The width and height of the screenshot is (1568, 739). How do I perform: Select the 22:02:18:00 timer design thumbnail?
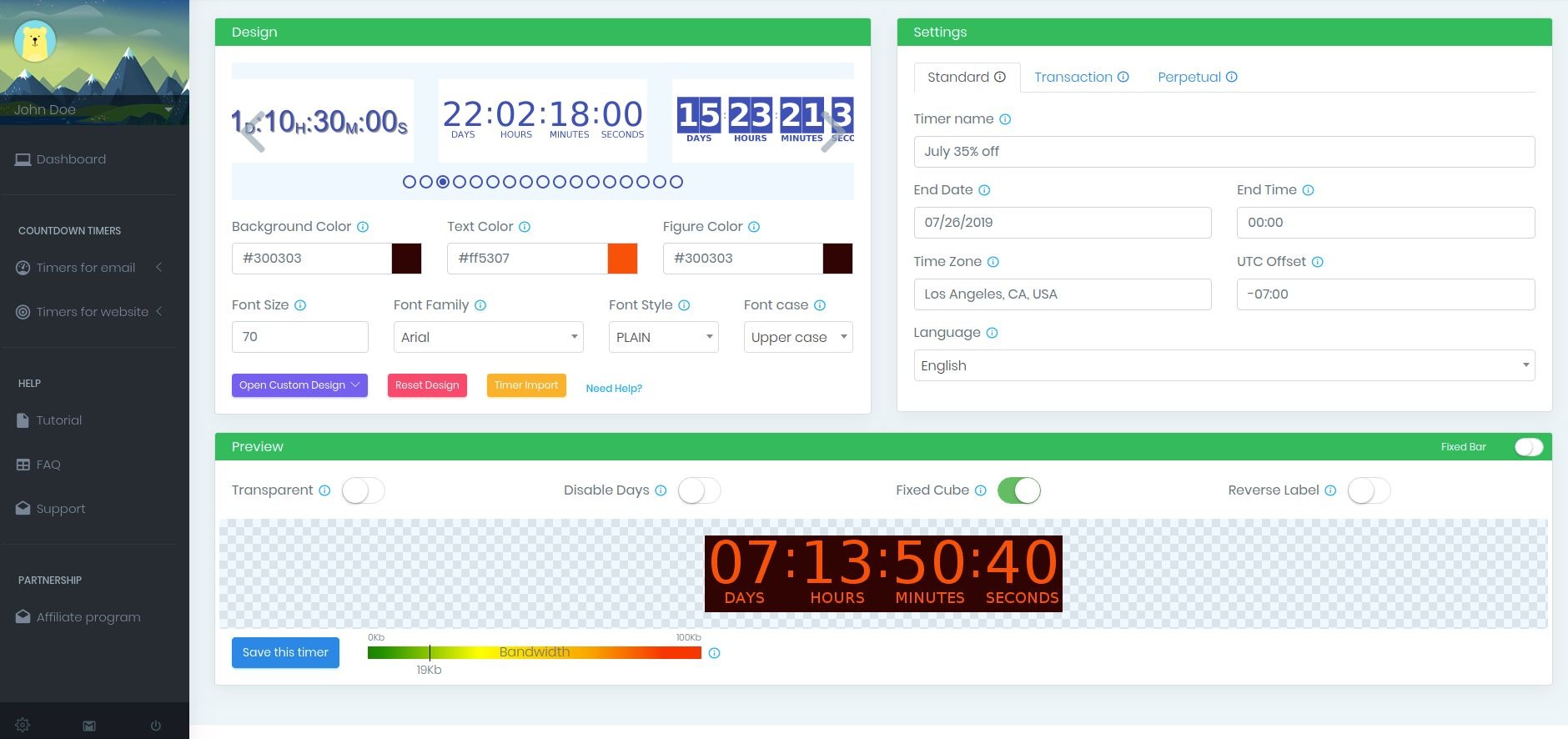click(543, 121)
